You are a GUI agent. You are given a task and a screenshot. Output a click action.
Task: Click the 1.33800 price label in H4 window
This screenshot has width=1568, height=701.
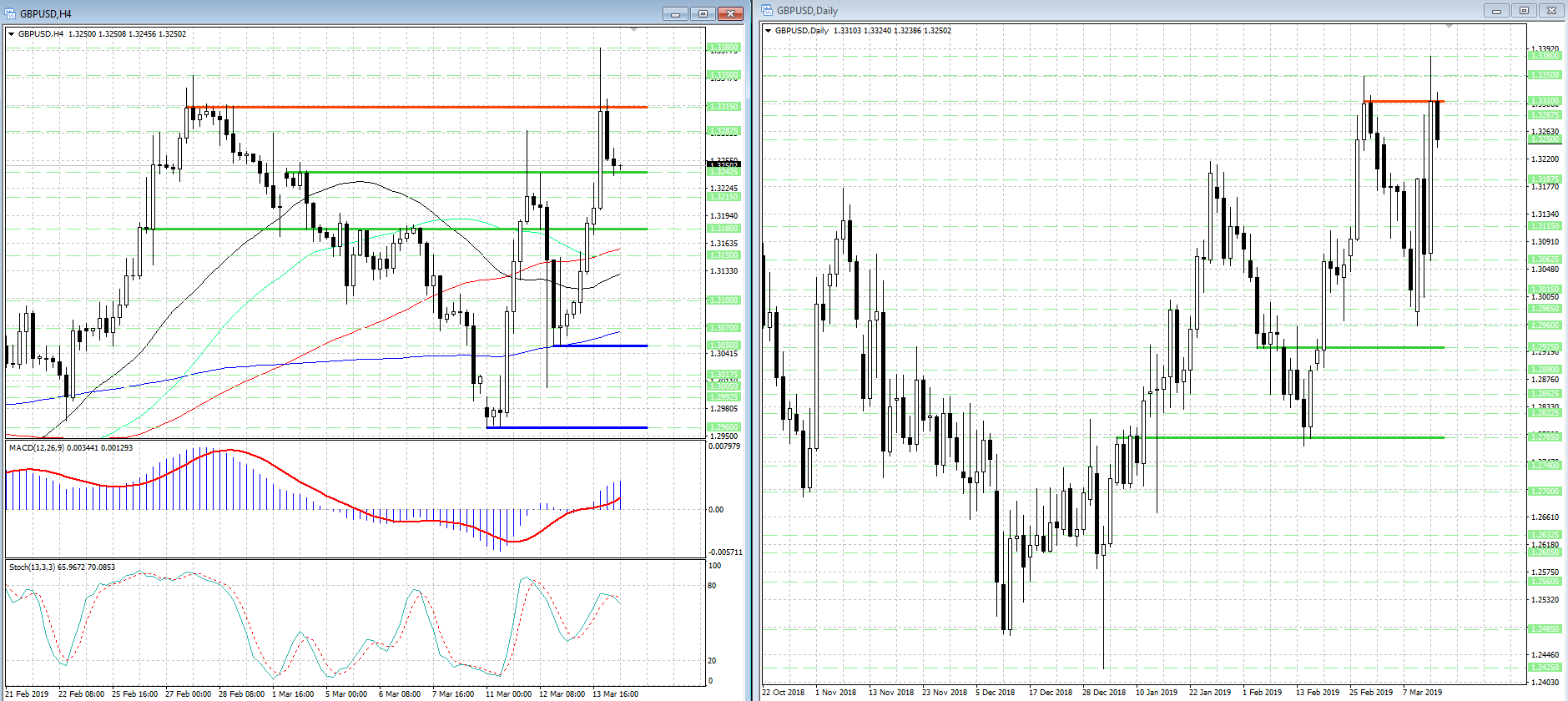coord(723,48)
